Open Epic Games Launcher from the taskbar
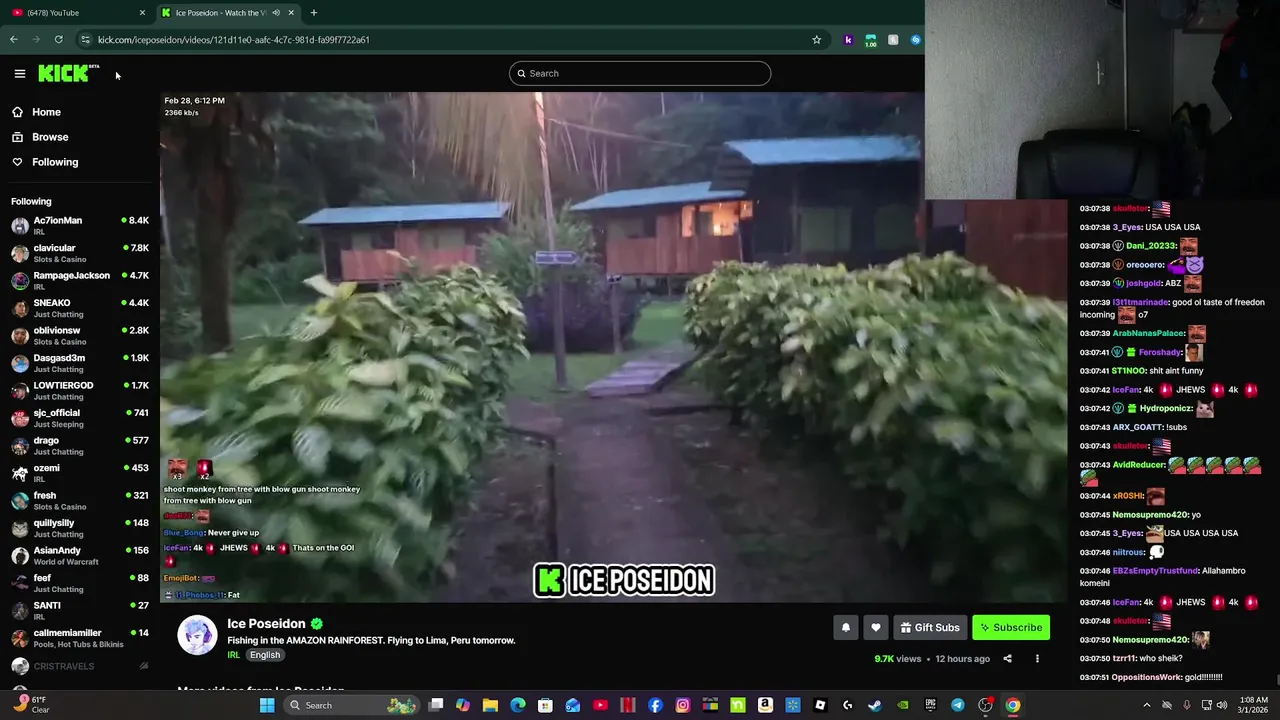 930,705
